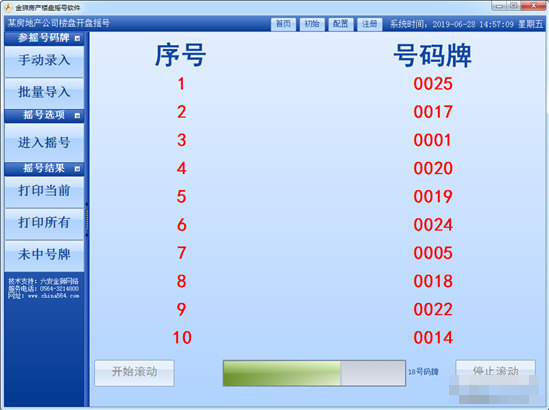Click the green progress bar
Screen dimensions: 549x410
click(314, 373)
